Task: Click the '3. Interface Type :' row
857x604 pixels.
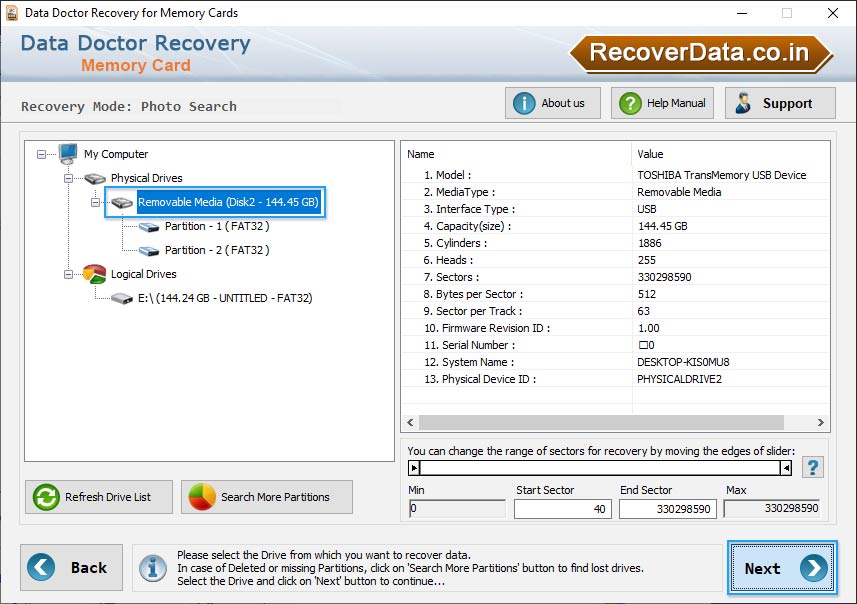Action: (x=615, y=209)
